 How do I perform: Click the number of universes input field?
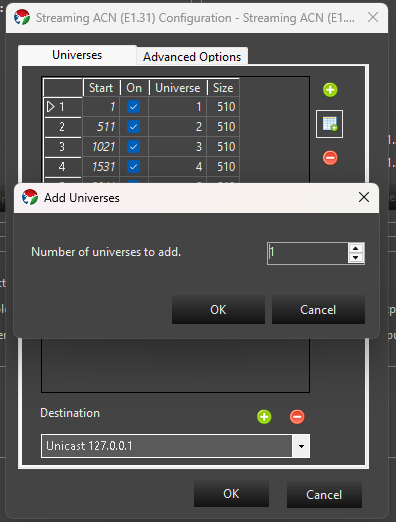click(x=308, y=253)
